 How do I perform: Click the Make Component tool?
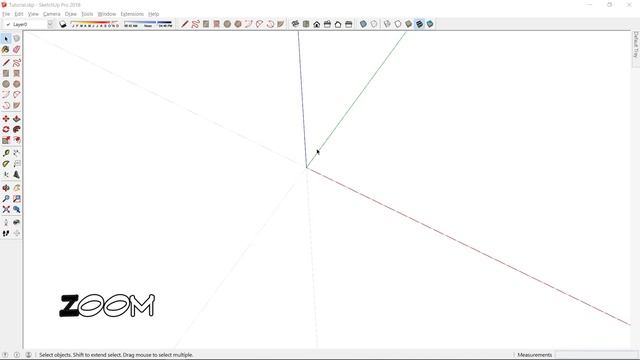(16, 39)
